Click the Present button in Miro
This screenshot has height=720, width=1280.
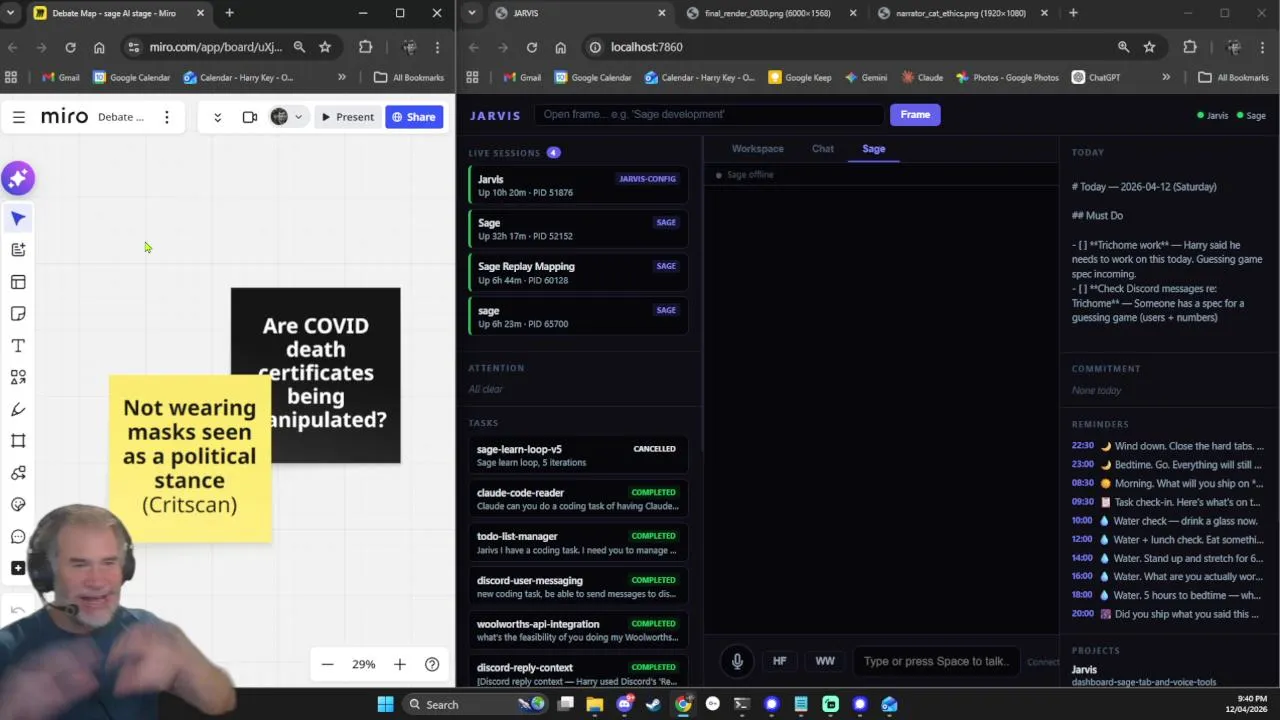[x=347, y=117]
